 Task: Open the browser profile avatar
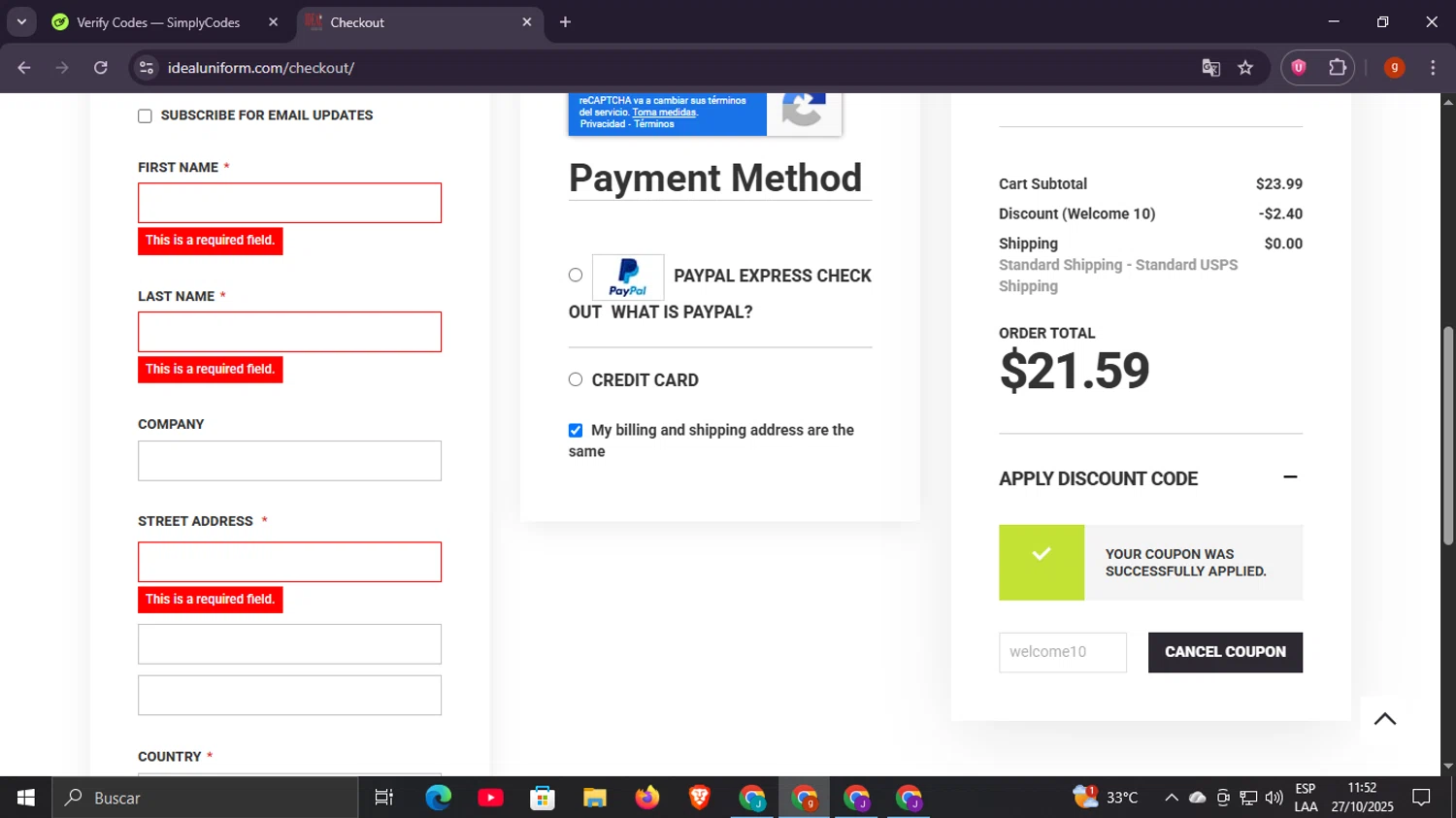1394,67
